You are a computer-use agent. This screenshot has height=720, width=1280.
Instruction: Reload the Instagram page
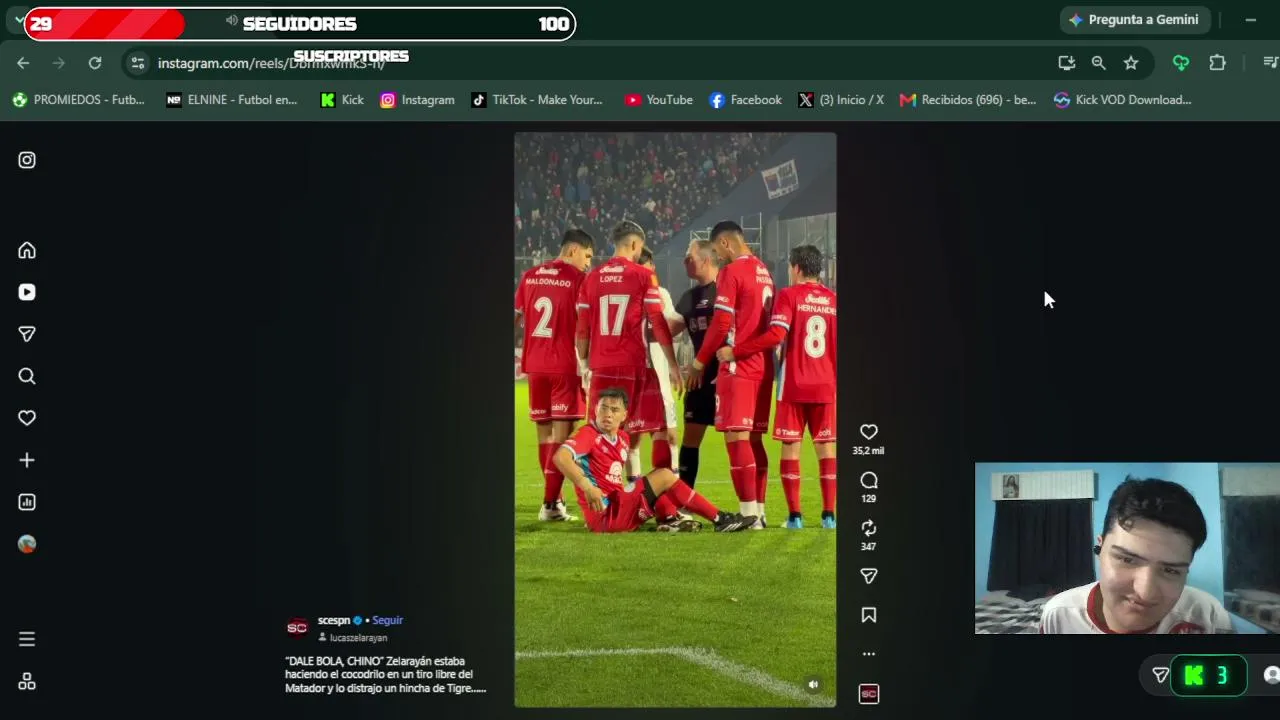pos(95,63)
